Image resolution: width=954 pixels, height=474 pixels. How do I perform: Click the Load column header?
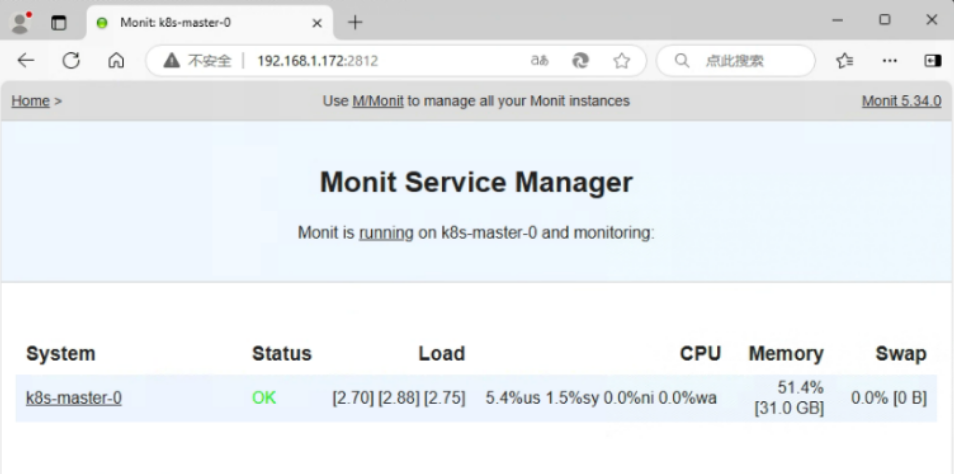pos(442,354)
